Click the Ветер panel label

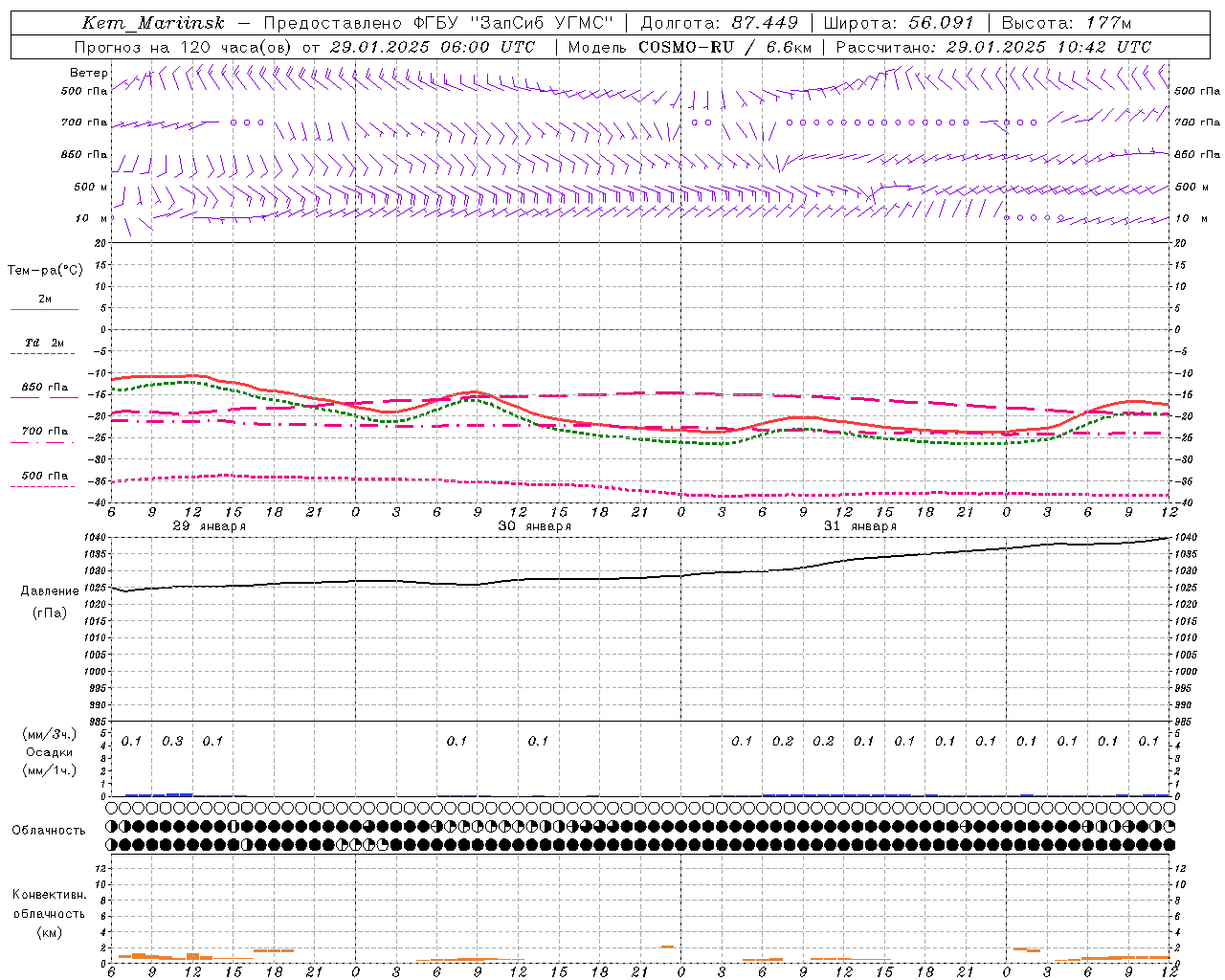89,73
